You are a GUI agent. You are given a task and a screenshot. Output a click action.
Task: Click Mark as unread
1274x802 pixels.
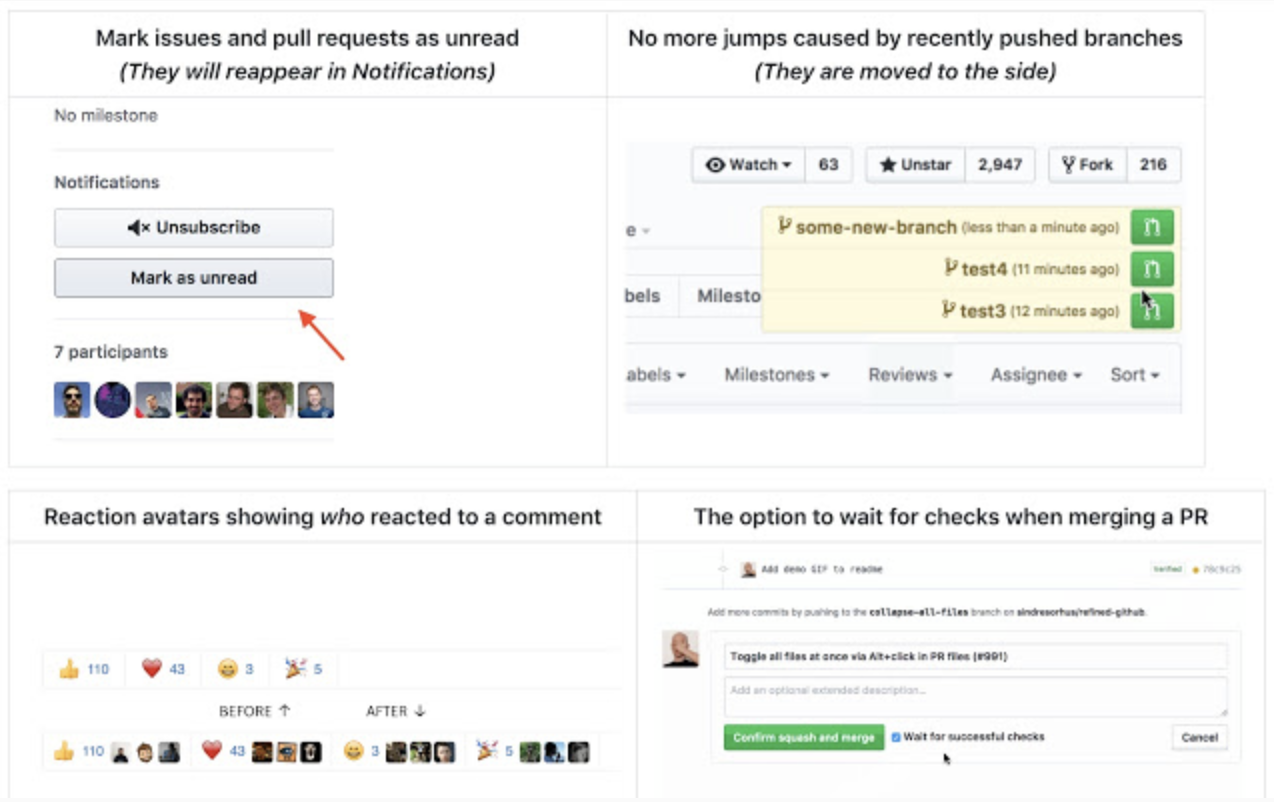193,276
